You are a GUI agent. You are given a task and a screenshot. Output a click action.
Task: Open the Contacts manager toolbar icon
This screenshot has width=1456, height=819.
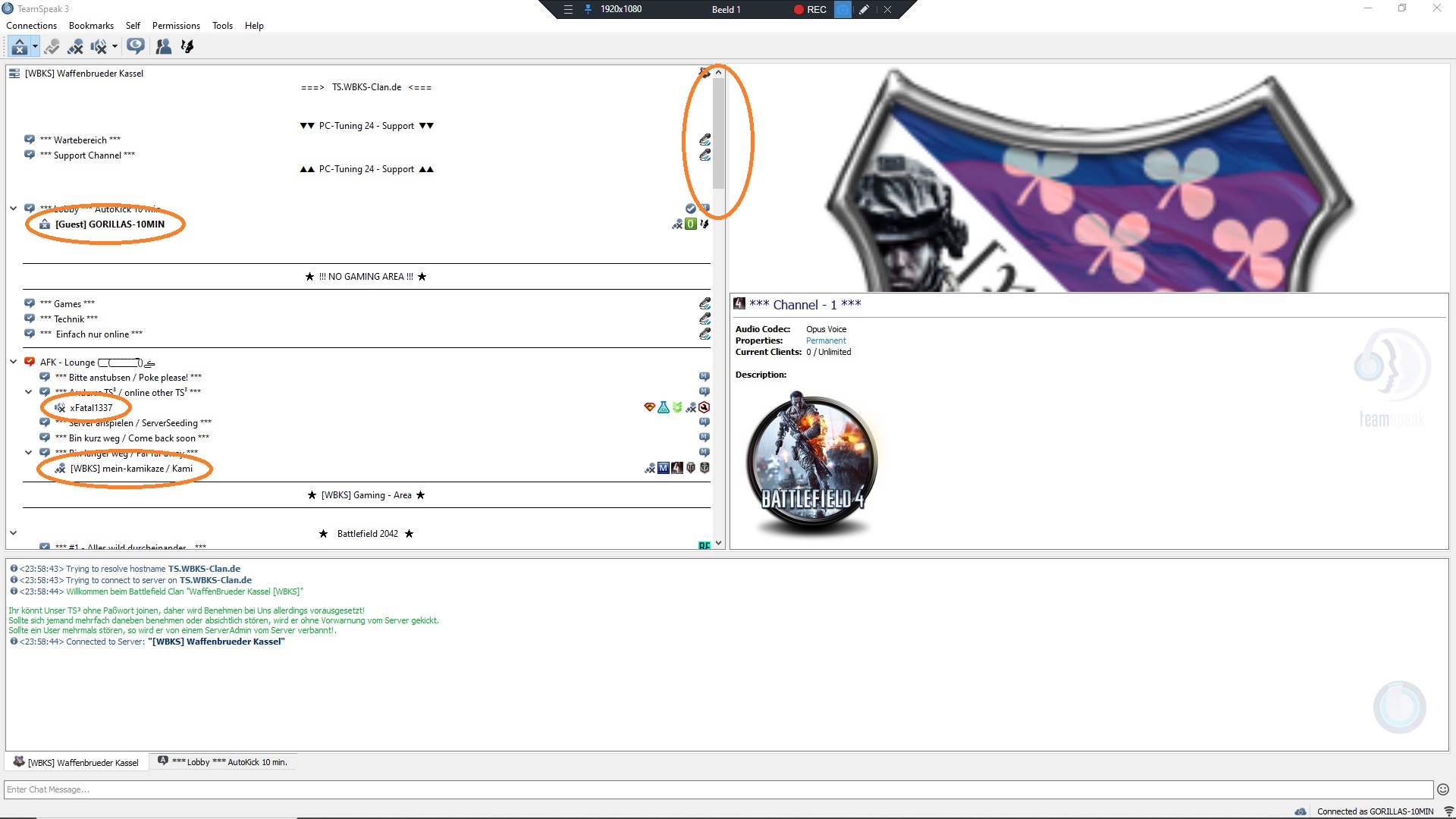coord(163,47)
